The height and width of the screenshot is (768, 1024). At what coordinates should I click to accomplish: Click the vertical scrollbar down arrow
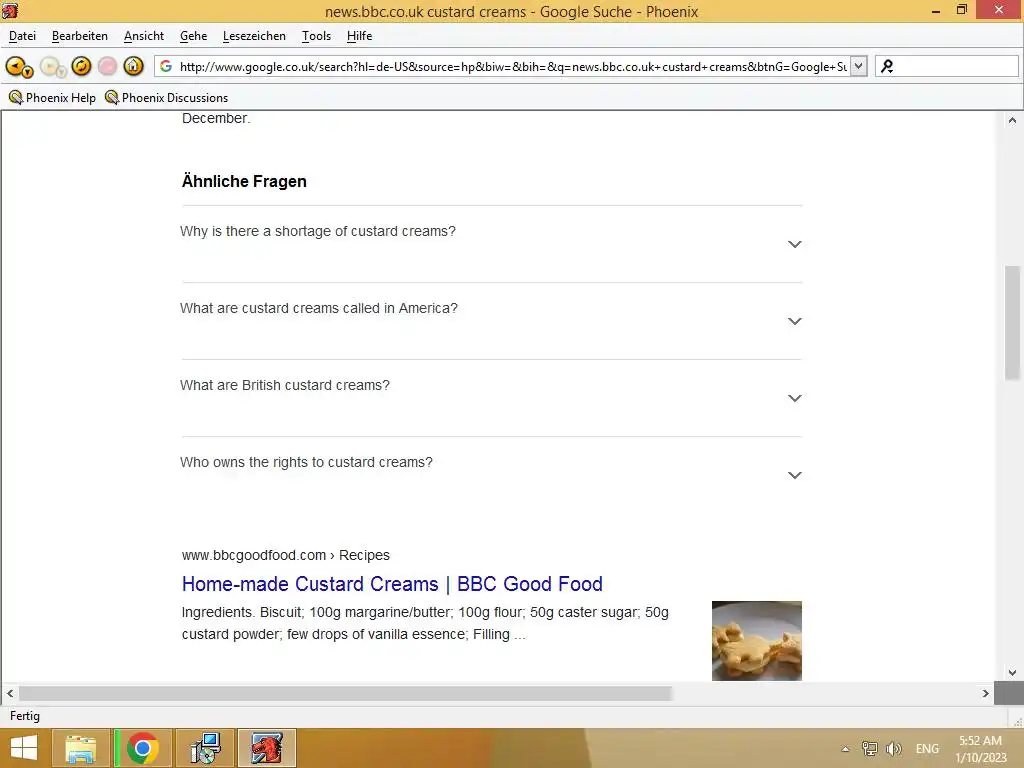1012,673
